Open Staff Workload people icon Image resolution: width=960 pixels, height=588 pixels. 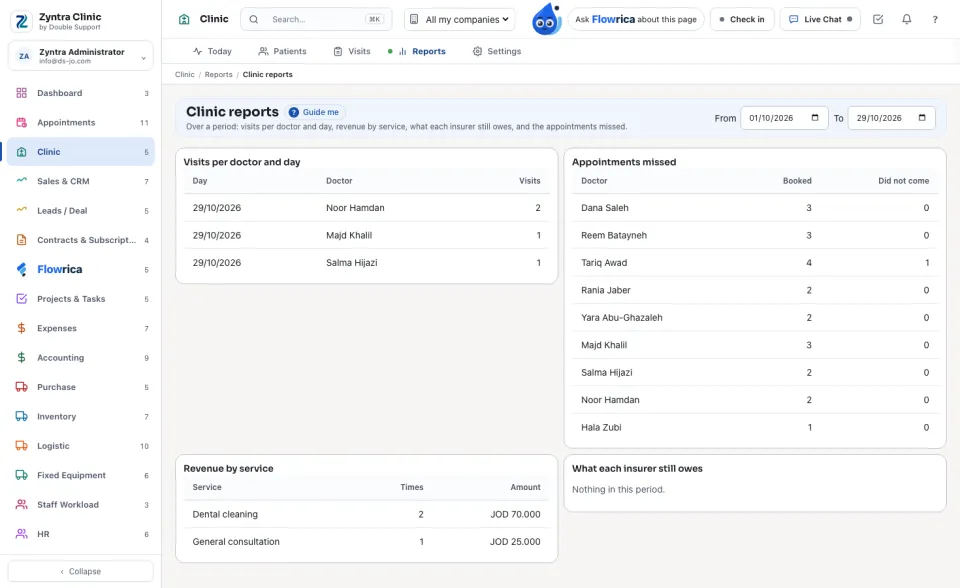tap(21, 505)
